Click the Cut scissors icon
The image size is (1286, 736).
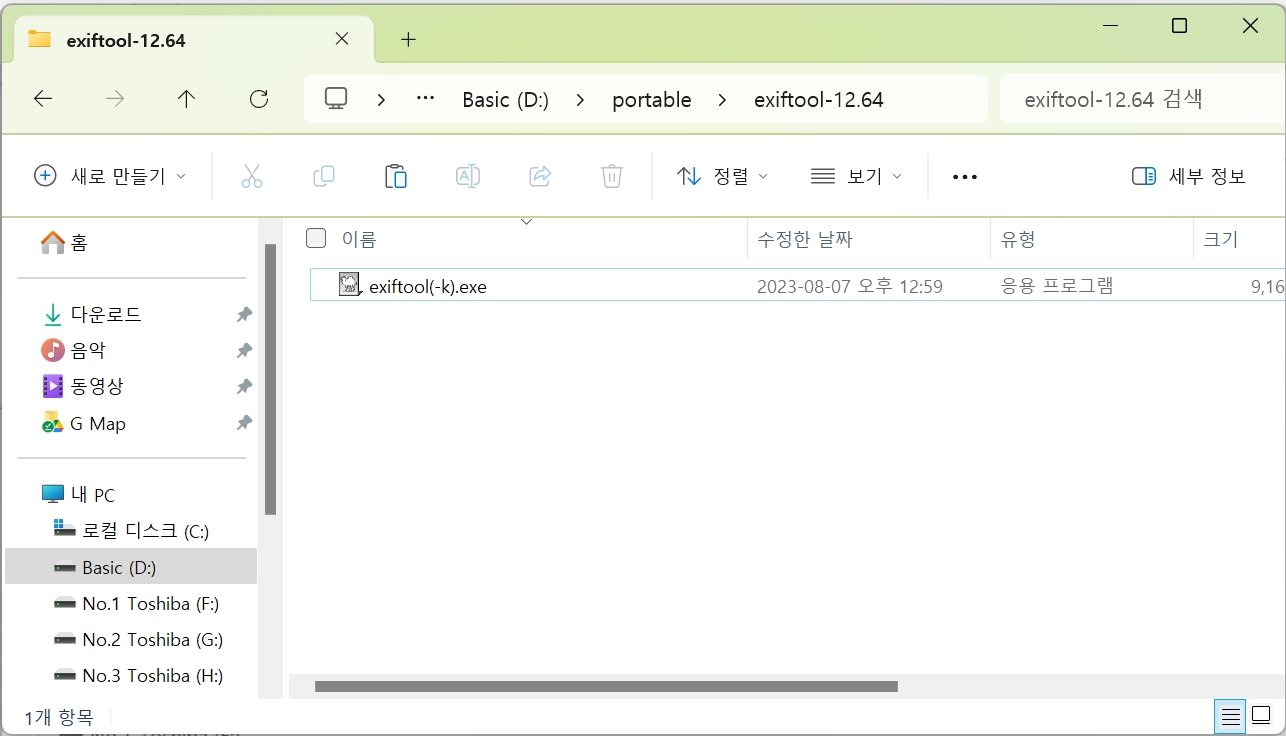point(252,176)
